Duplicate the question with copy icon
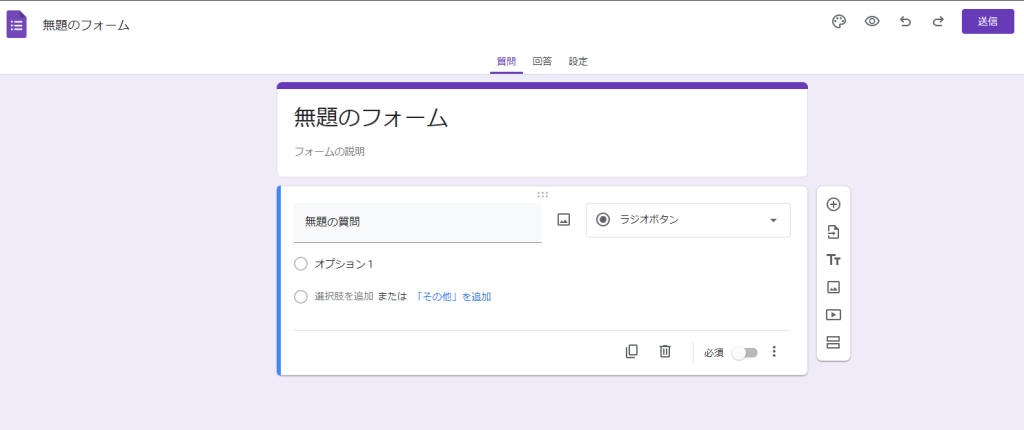 coord(632,351)
